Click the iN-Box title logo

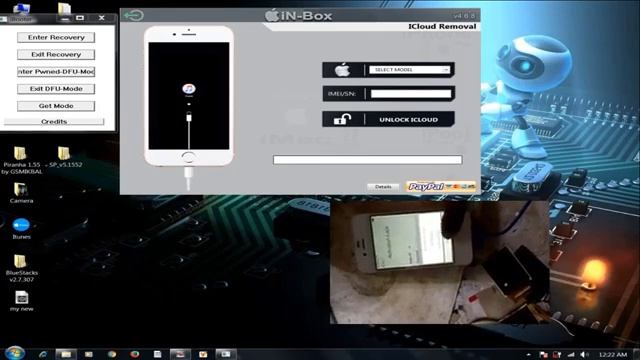tap(298, 16)
